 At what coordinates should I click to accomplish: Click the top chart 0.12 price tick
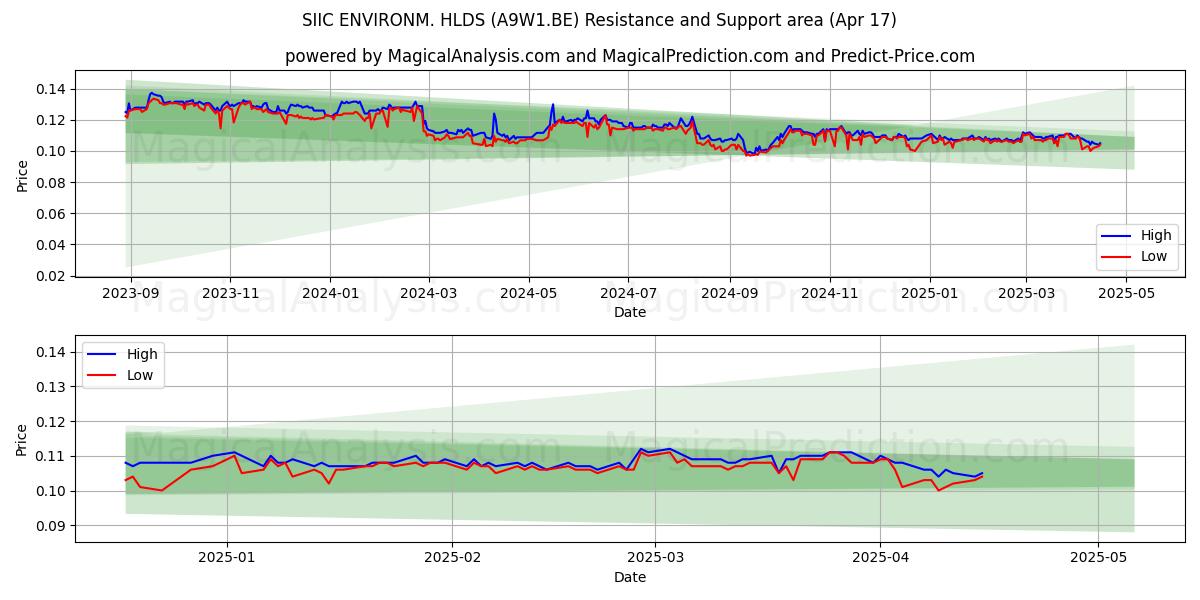click(x=52, y=120)
